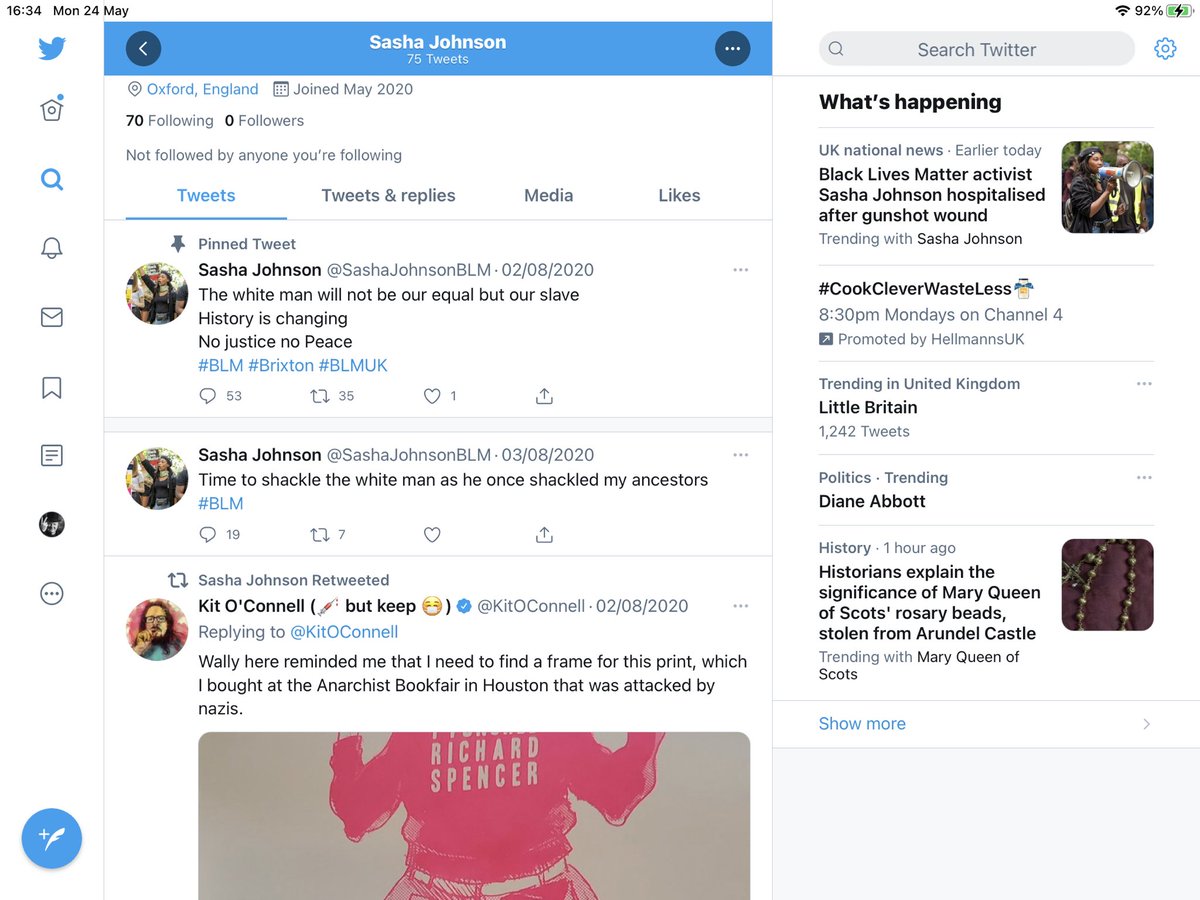
Task: Open the #Brixton hashtag
Action: tap(281, 365)
